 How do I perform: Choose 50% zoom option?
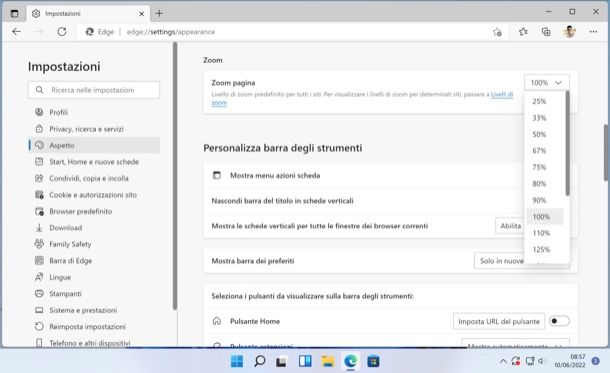point(545,134)
